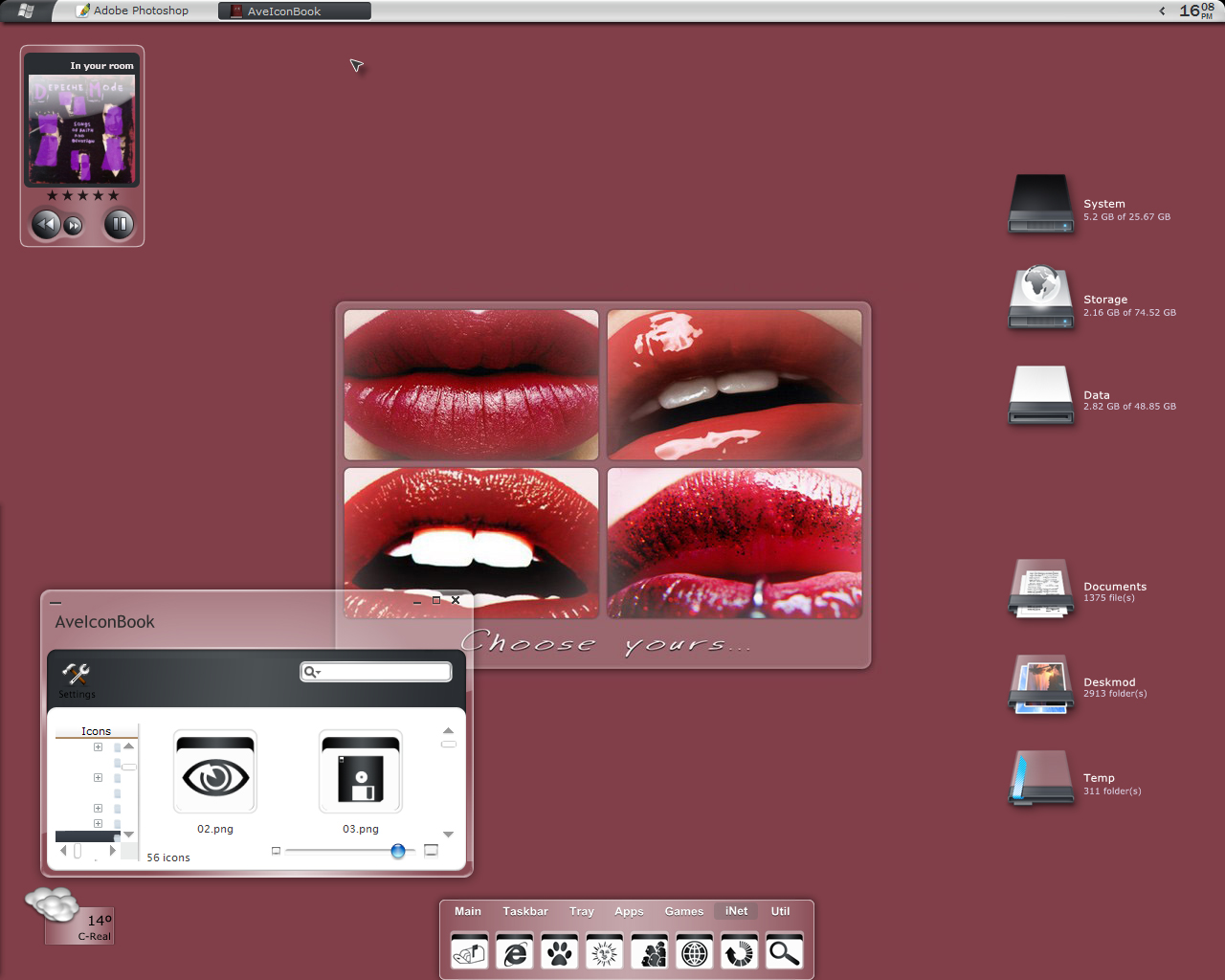Switch to the Games dock tab
Viewport: 1225px width, 980px height.
point(684,911)
